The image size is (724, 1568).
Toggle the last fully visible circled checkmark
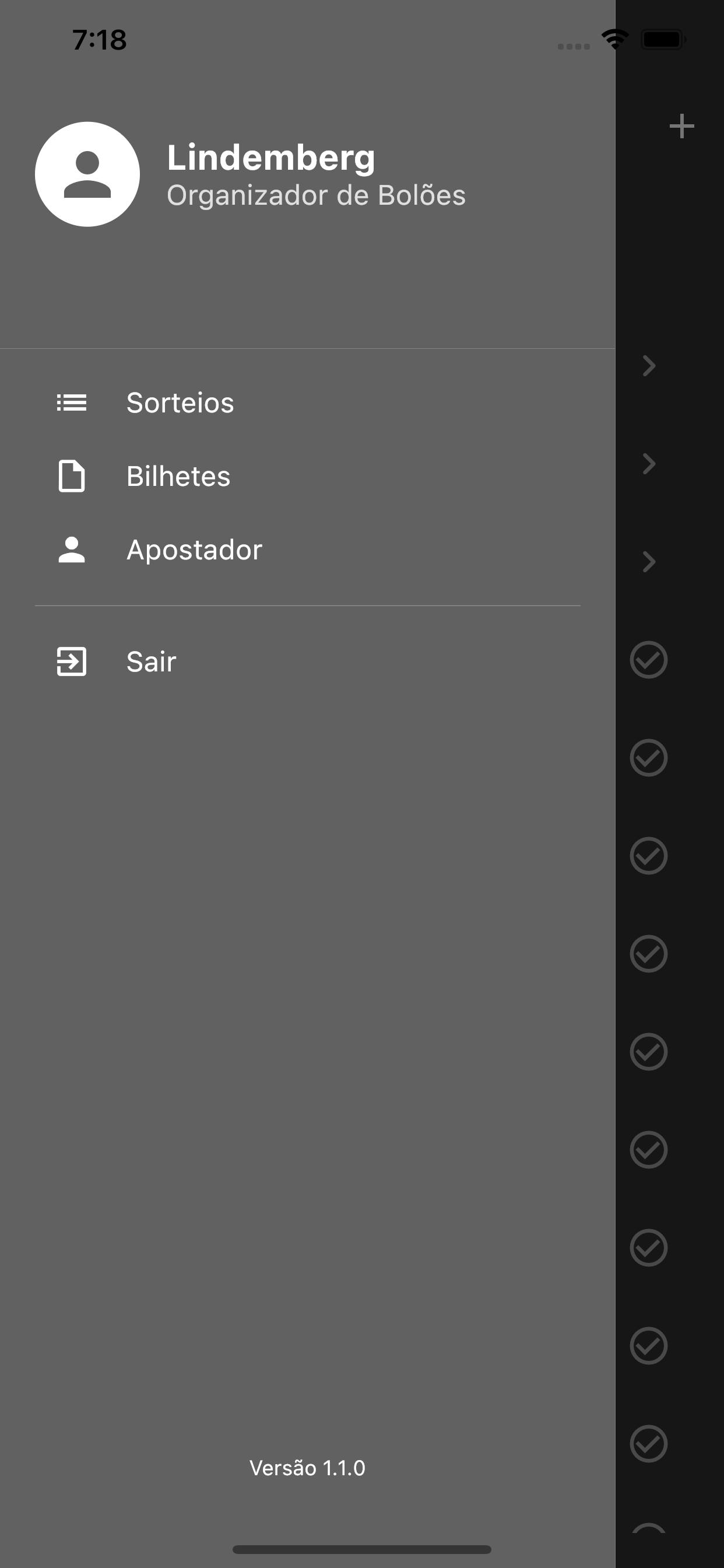[649, 1443]
